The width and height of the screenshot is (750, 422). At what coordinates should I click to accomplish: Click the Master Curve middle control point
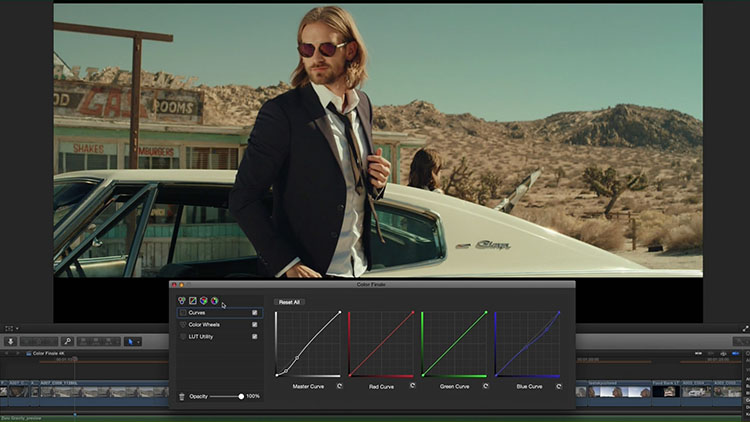(297, 358)
